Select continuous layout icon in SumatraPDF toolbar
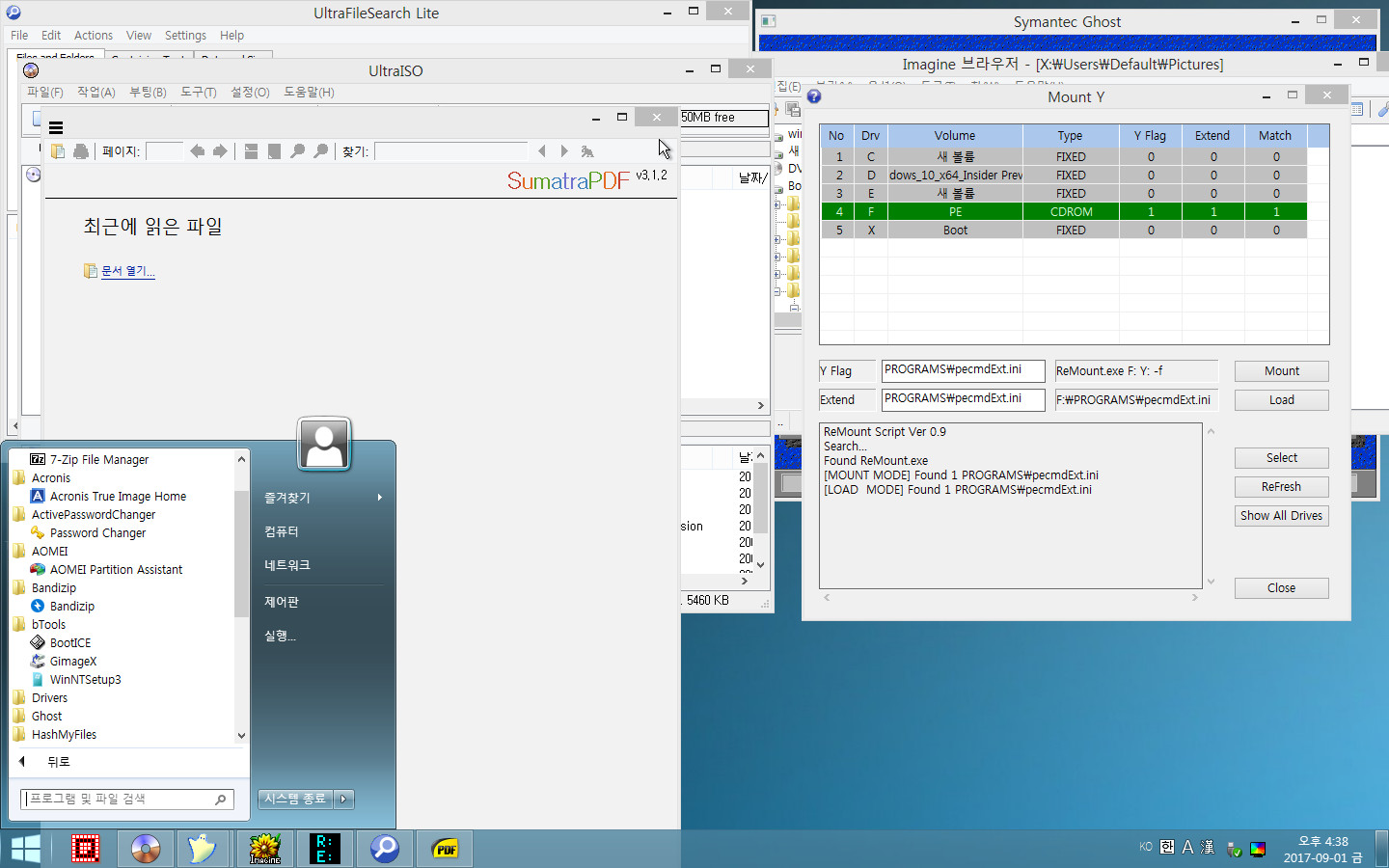1389x868 pixels. tap(251, 151)
